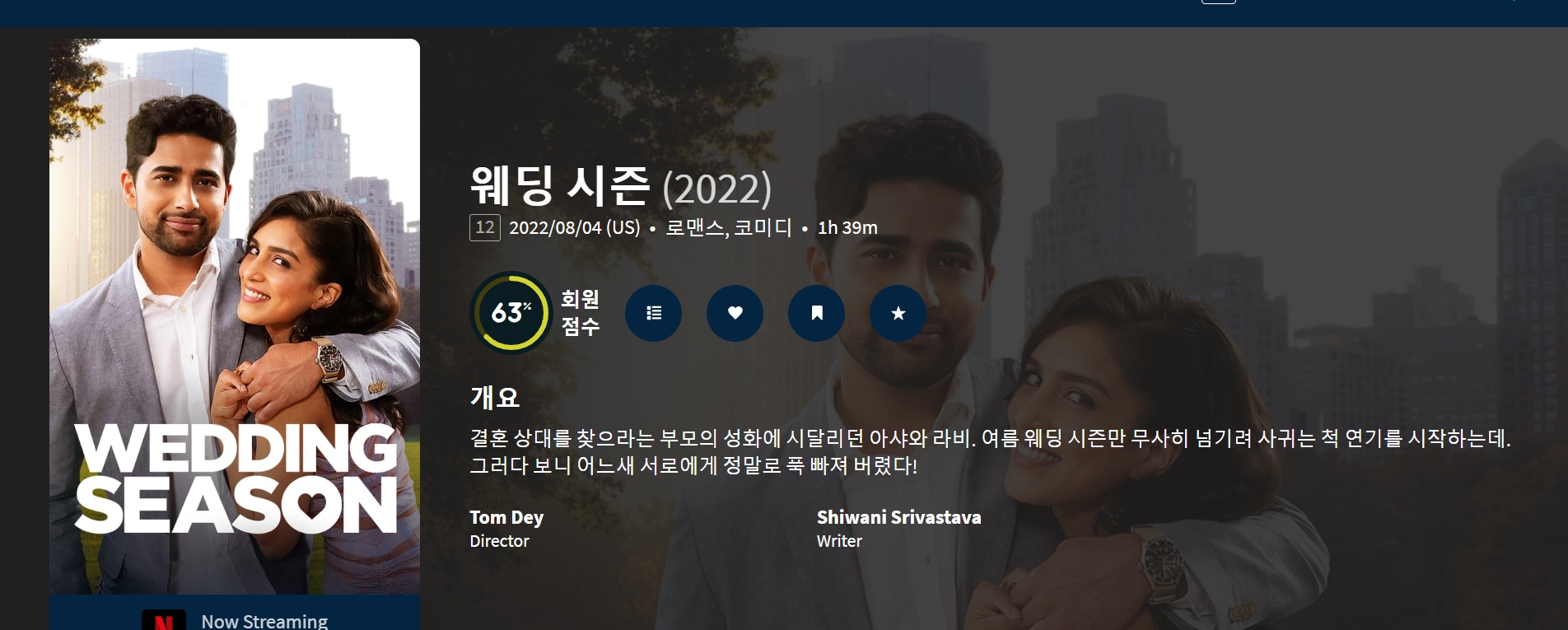This screenshot has height=630, width=1568.
Task: Open writer Shiwani Srivastava's profile
Action: tap(898, 517)
